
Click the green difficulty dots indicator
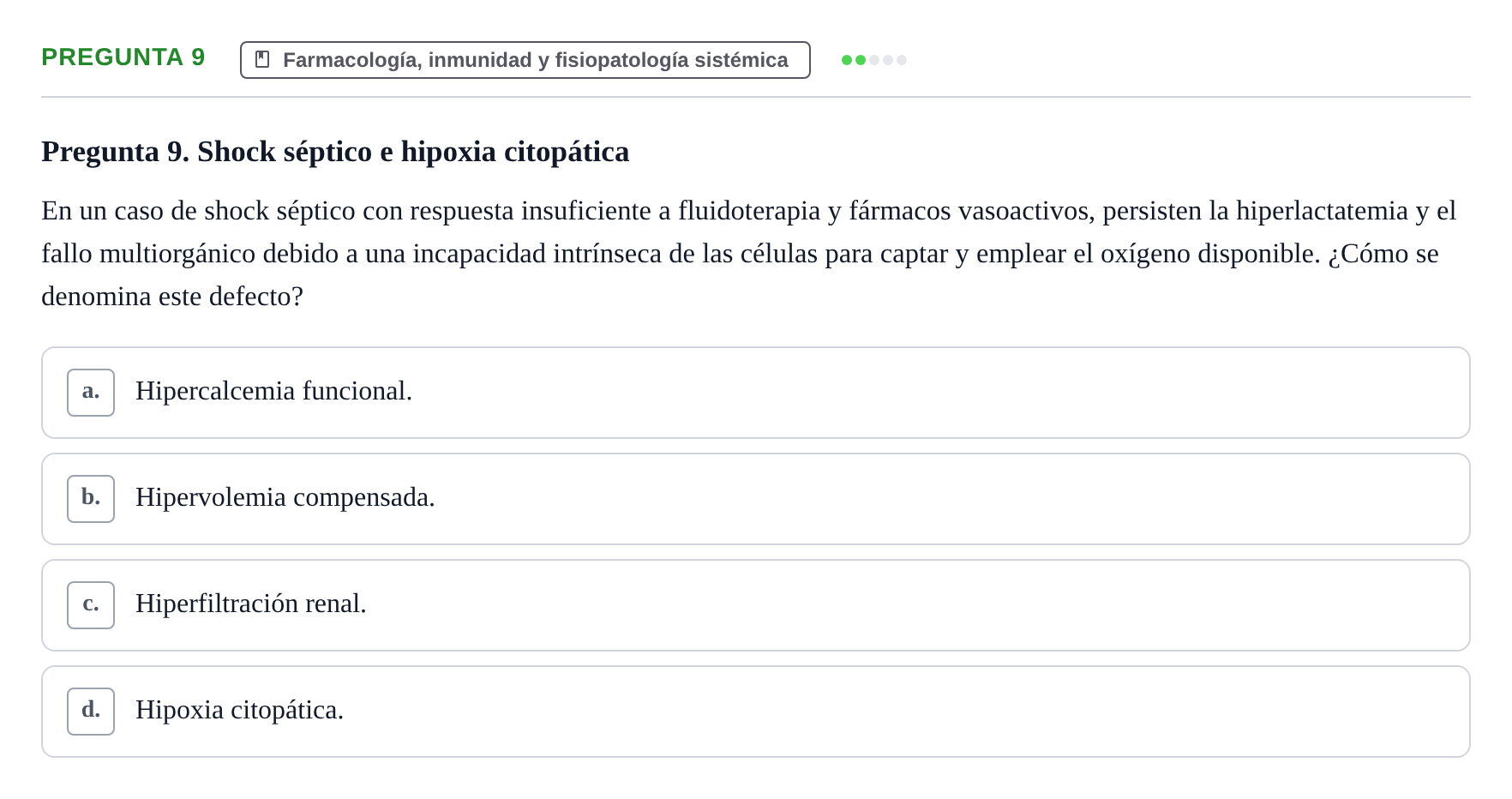[x=874, y=60]
